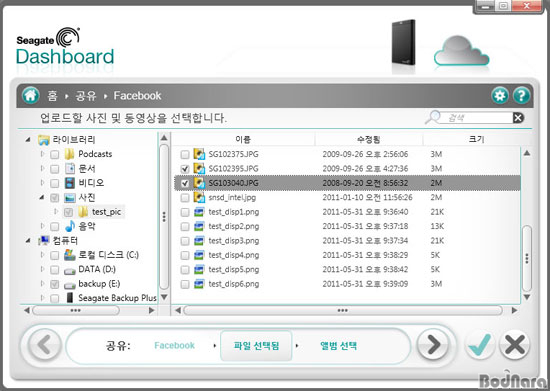Click the folder tree horizontal scrollbar thumb
Screen dimensions: 550x391
(x=76, y=310)
